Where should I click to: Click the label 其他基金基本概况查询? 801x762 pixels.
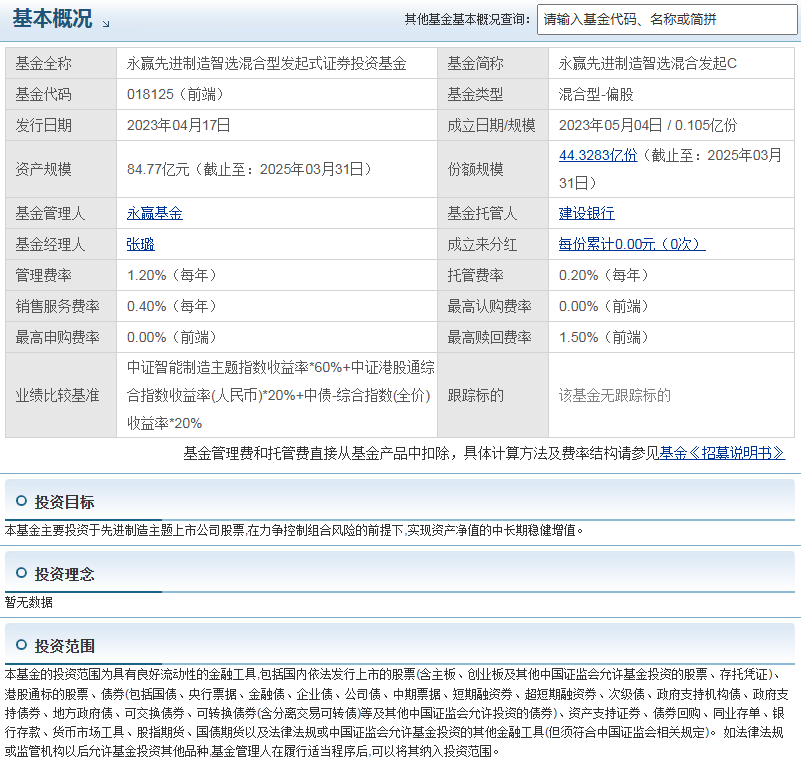(x=467, y=19)
